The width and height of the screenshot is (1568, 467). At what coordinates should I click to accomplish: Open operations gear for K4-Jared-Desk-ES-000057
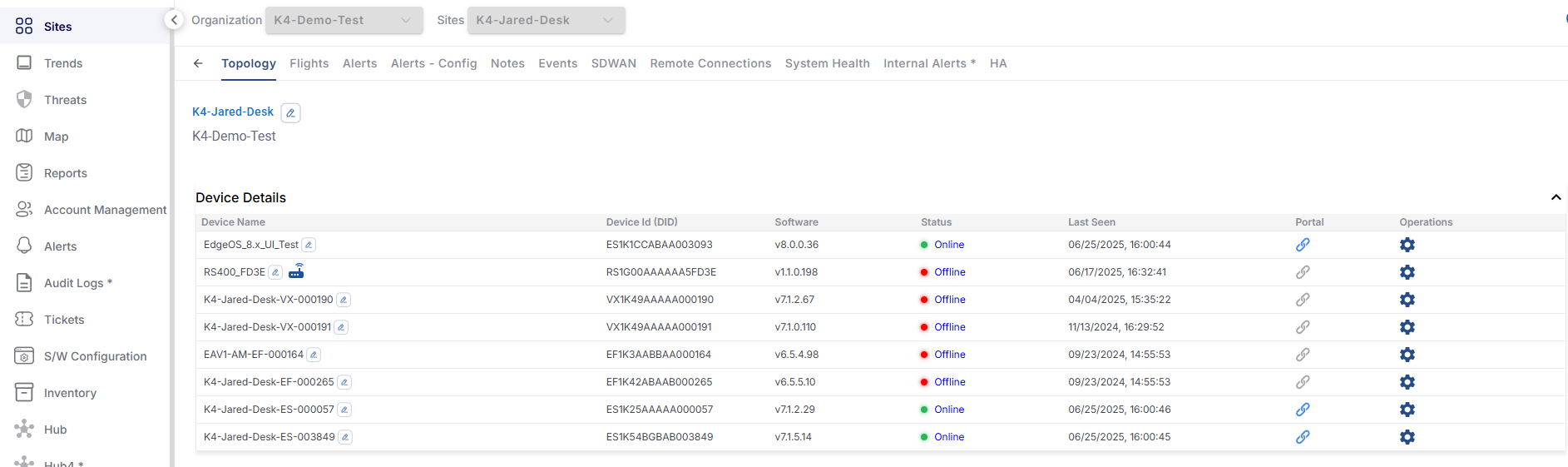(x=1407, y=410)
